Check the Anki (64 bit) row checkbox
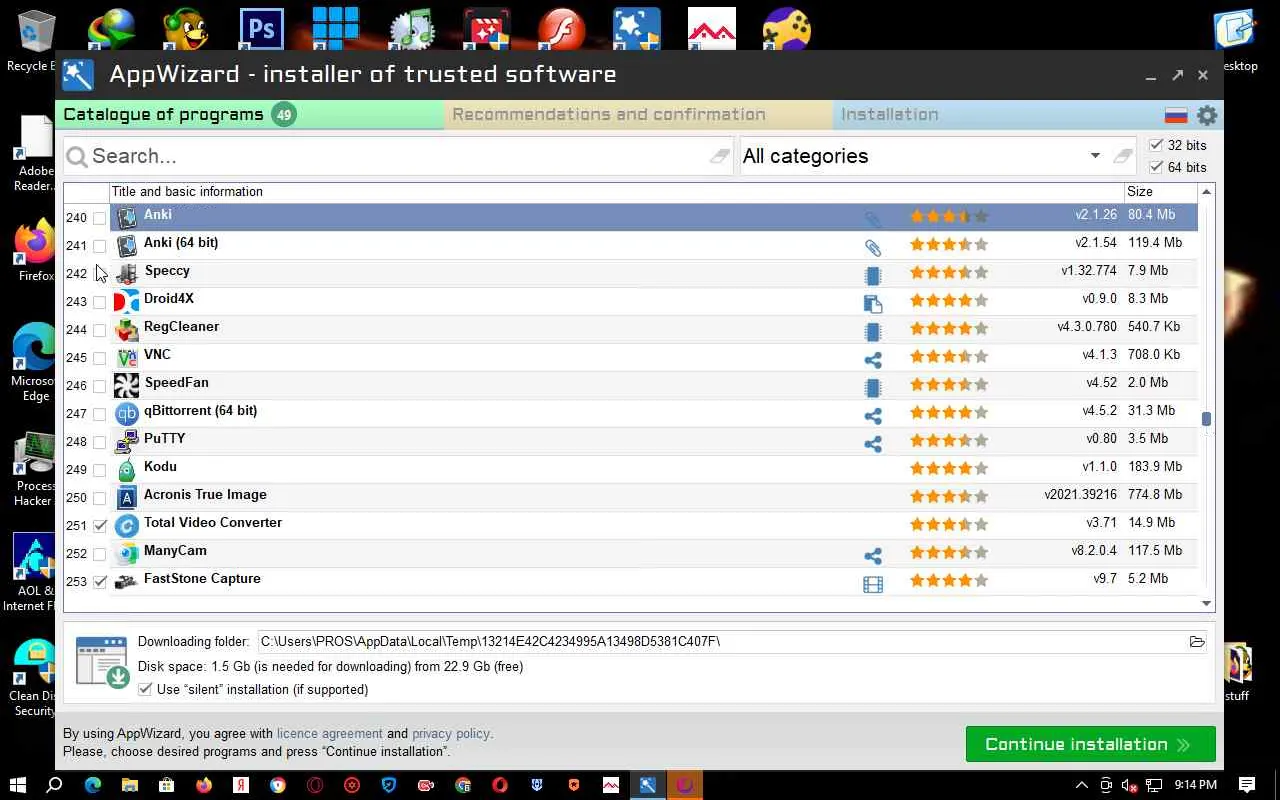 [x=100, y=246]
